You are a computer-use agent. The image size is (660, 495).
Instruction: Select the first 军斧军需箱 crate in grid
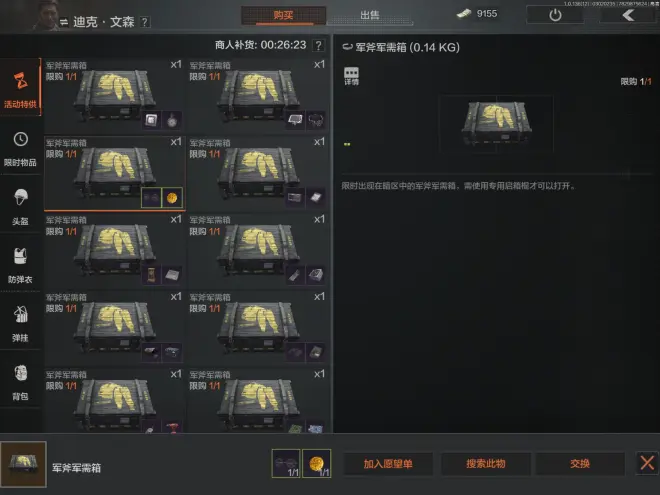[x=114, y=96]
